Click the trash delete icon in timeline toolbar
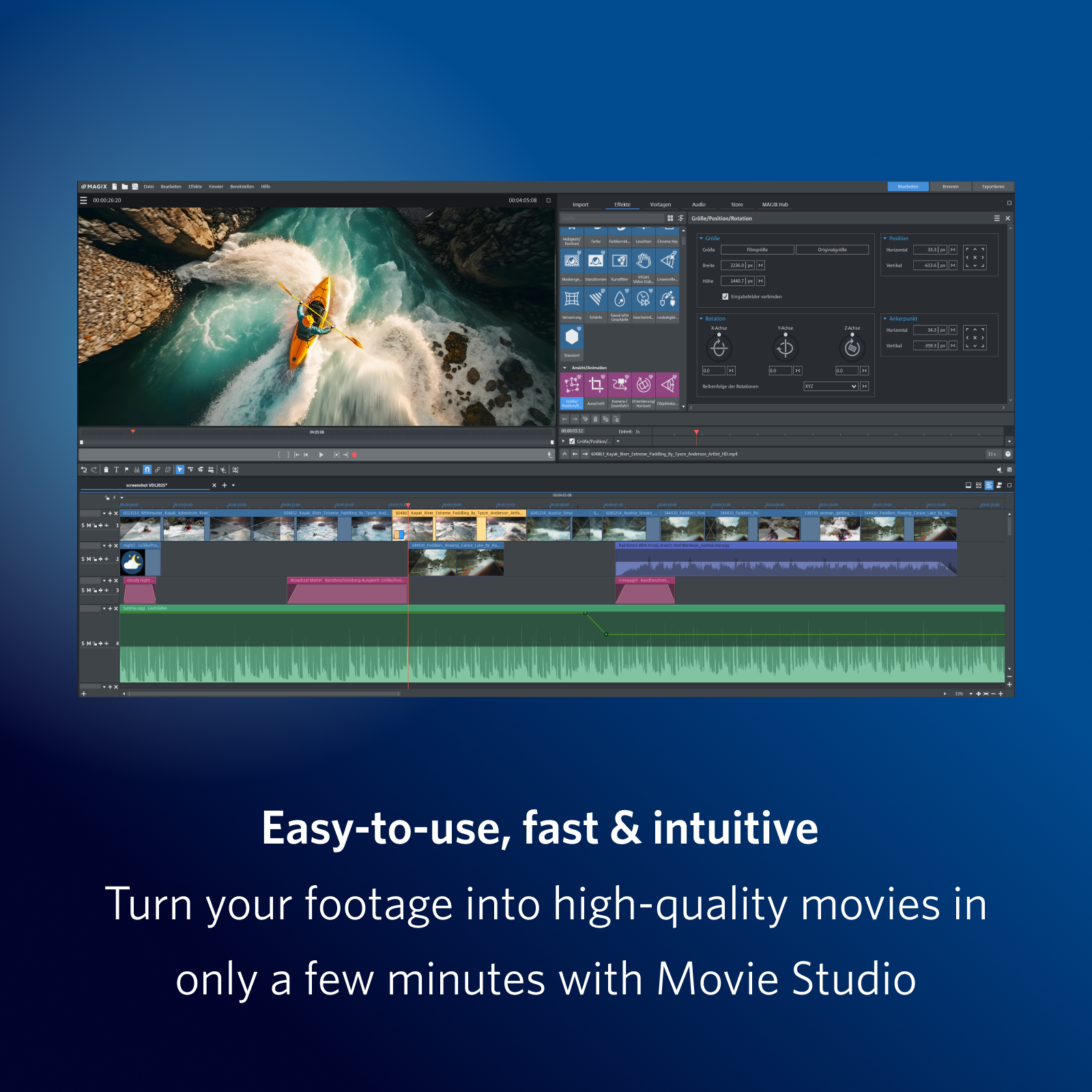This screenshot has width=1092, height=1092. coord(106,470)
